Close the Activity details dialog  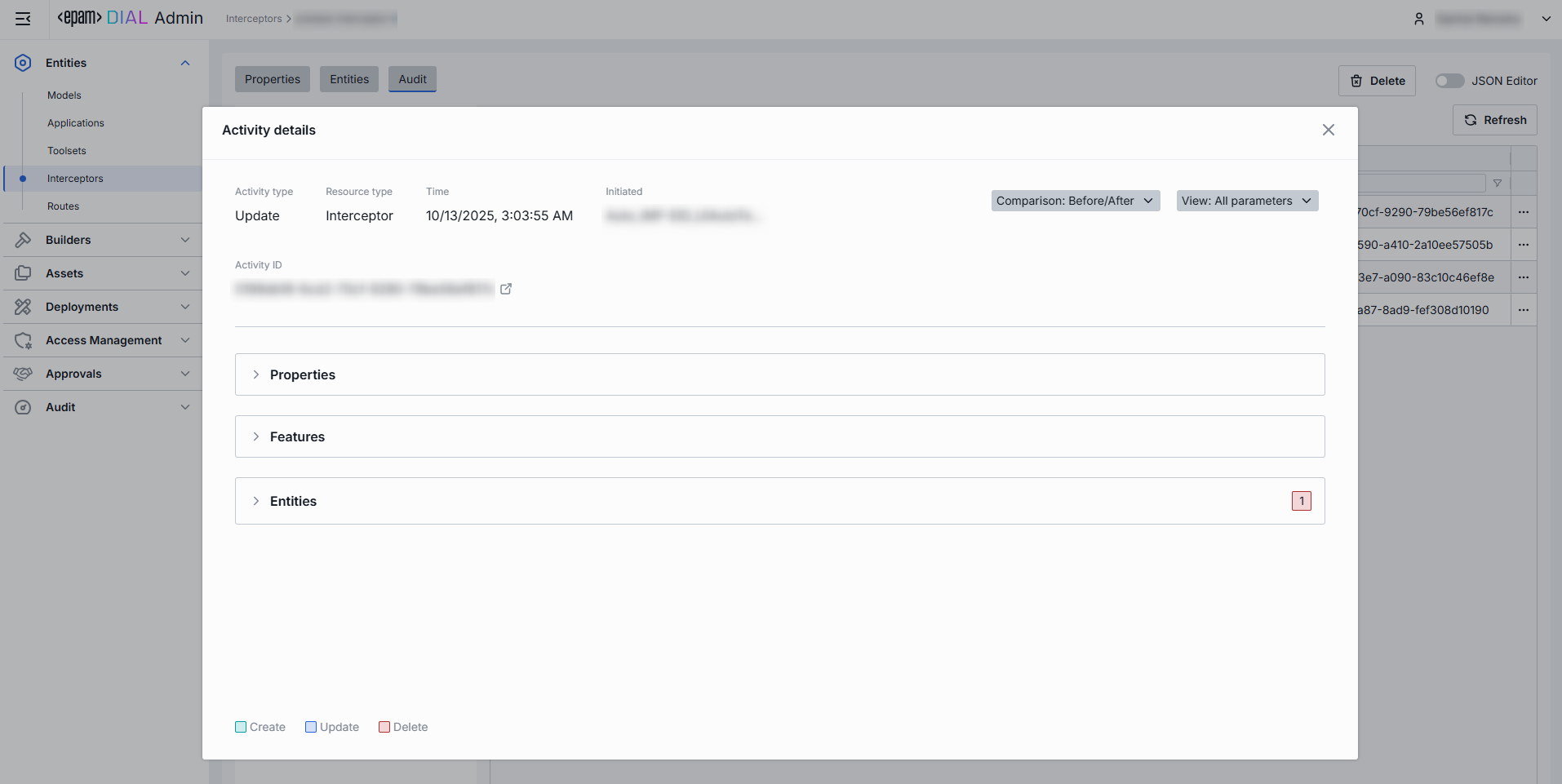(1328, 130)
